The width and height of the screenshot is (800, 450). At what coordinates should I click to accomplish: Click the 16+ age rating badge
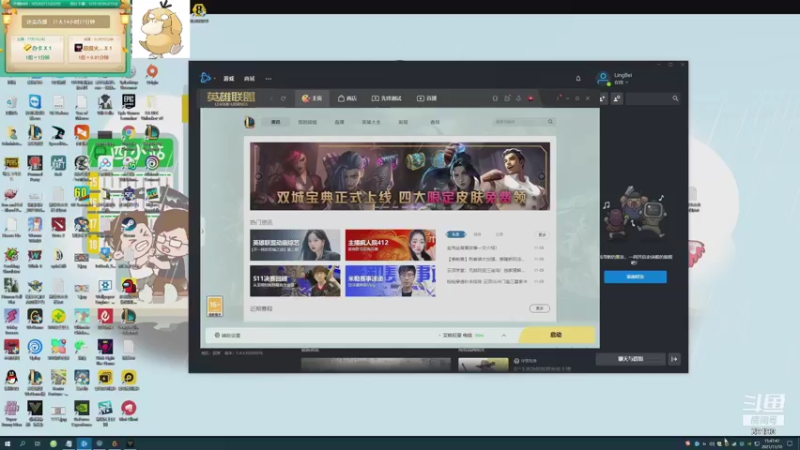(214, 306)
